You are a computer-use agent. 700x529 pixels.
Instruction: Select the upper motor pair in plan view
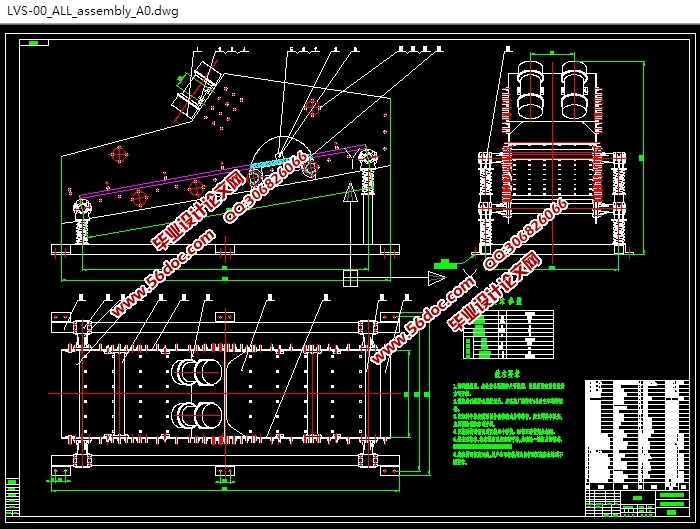197,372
